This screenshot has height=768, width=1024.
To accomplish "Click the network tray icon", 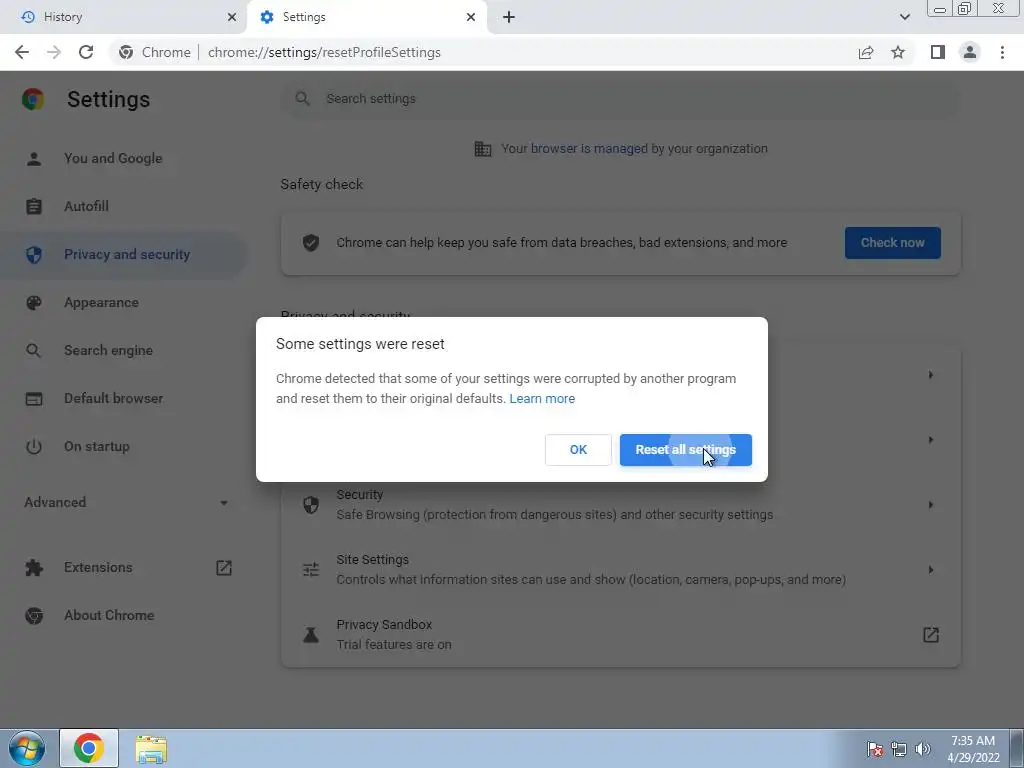I will (899, 748).
